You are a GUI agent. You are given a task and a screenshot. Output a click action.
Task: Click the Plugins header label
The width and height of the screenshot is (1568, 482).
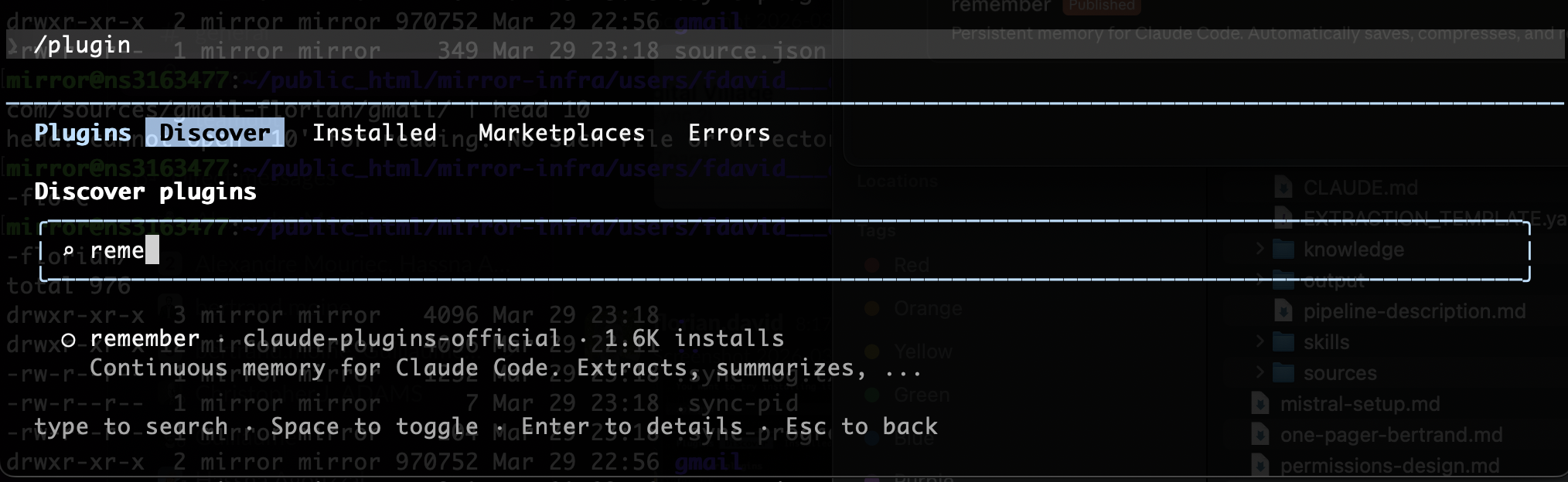[x=83, y=133]
